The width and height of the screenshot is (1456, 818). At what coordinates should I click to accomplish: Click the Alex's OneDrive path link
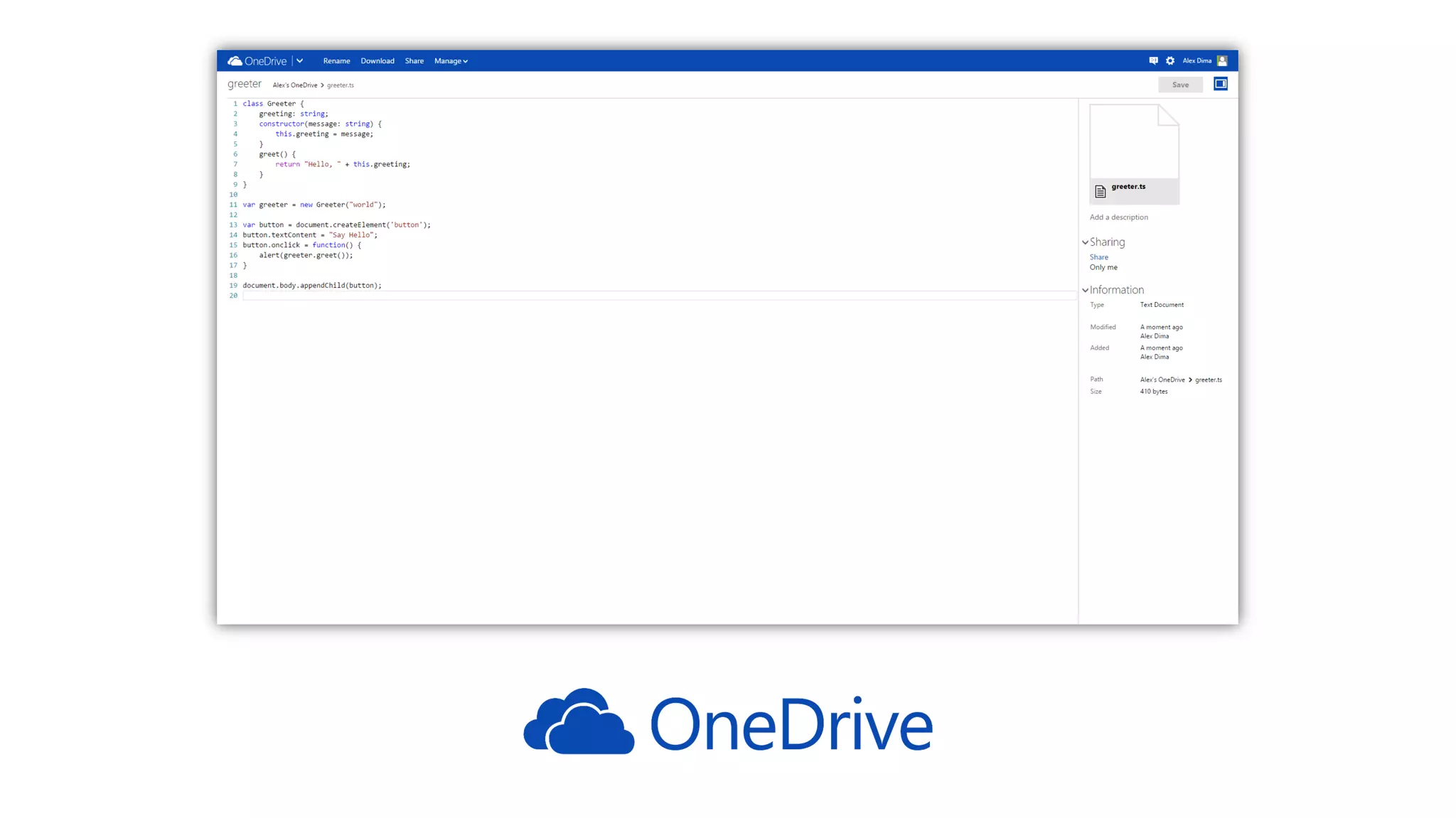1162,380
